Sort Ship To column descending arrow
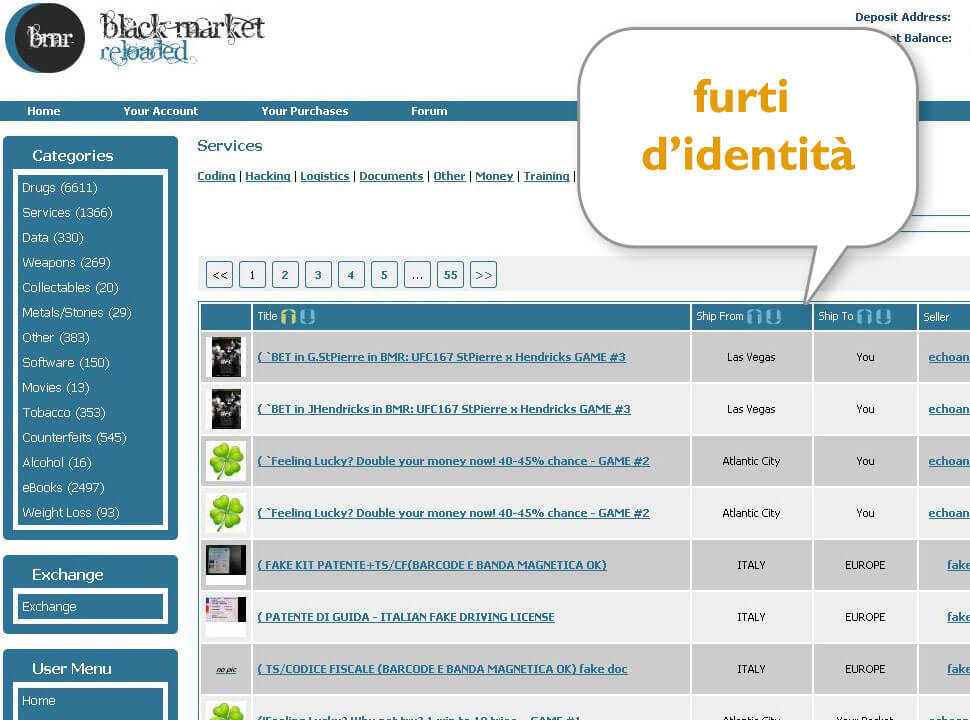The image size is (970, 720). (x=883, y=317)
